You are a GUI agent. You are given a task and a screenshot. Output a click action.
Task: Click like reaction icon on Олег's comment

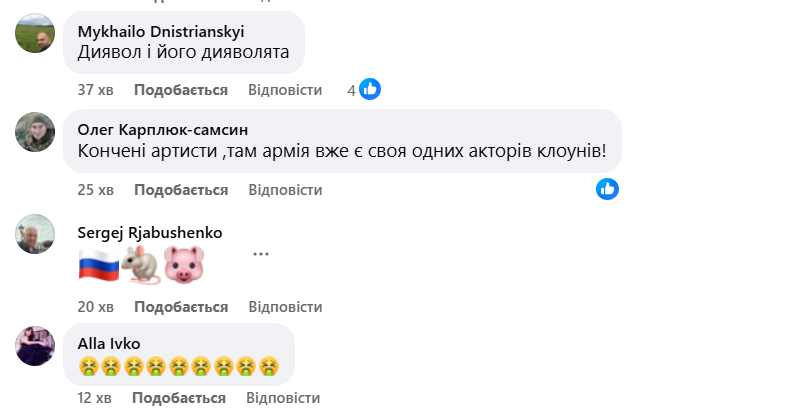coord(607,188)
